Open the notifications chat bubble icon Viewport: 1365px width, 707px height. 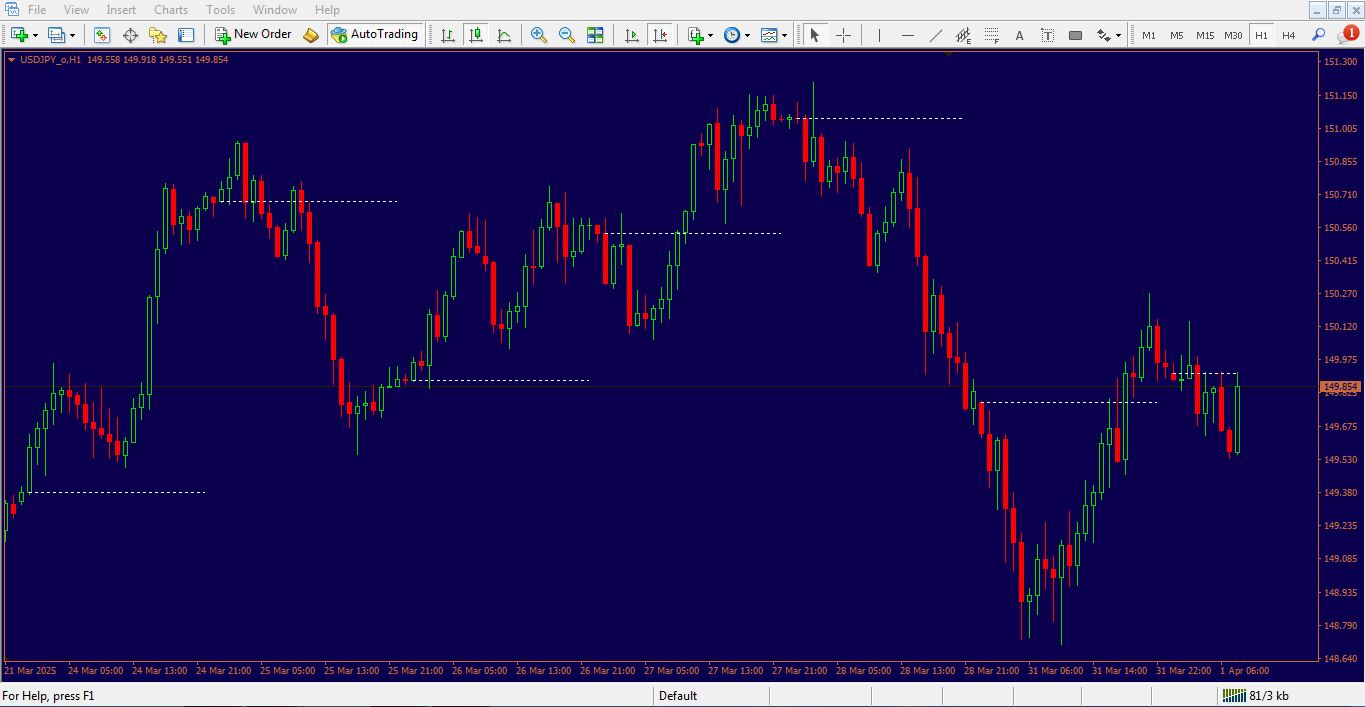1348,35
